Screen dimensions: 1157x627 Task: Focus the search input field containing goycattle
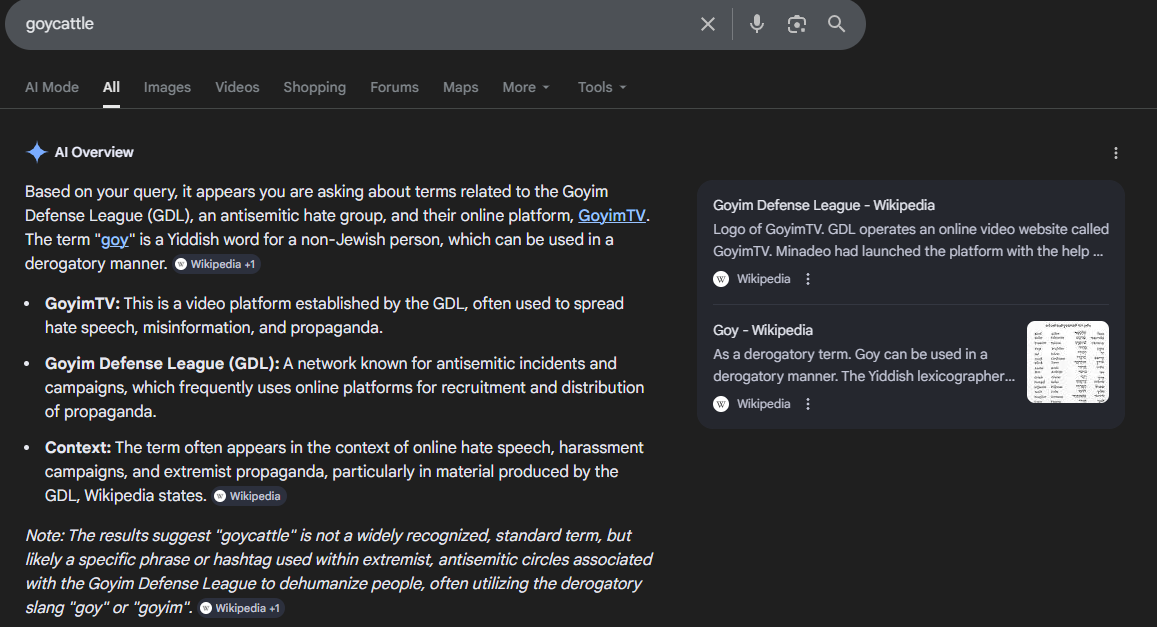(x=350, y=24)
